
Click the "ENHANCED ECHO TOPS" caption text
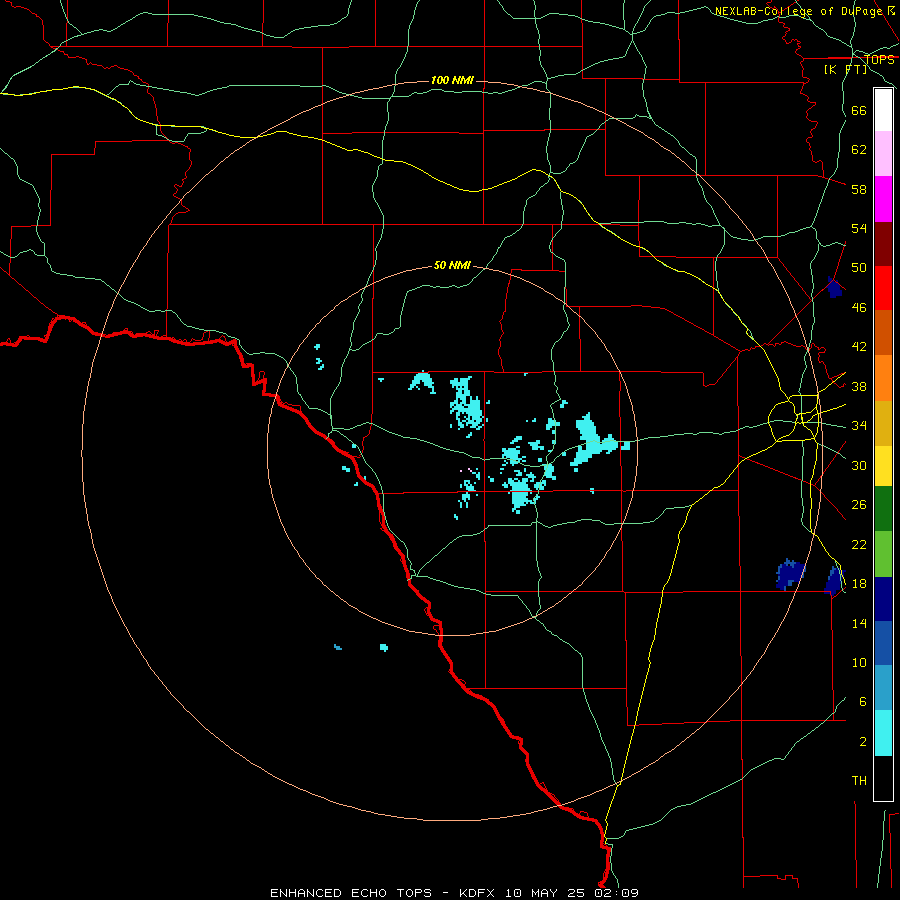tap(351, 893)
